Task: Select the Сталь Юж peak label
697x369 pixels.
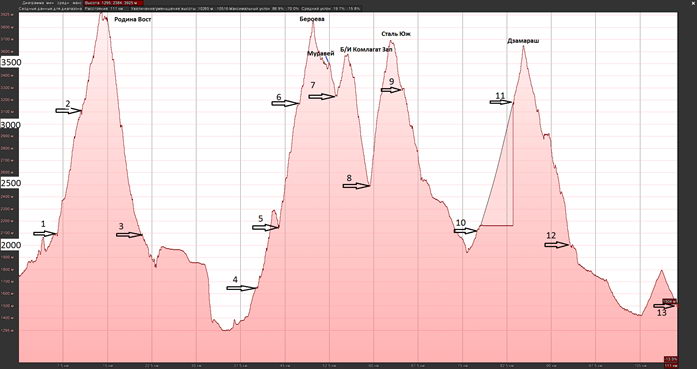Action: (x=396, y=34)
